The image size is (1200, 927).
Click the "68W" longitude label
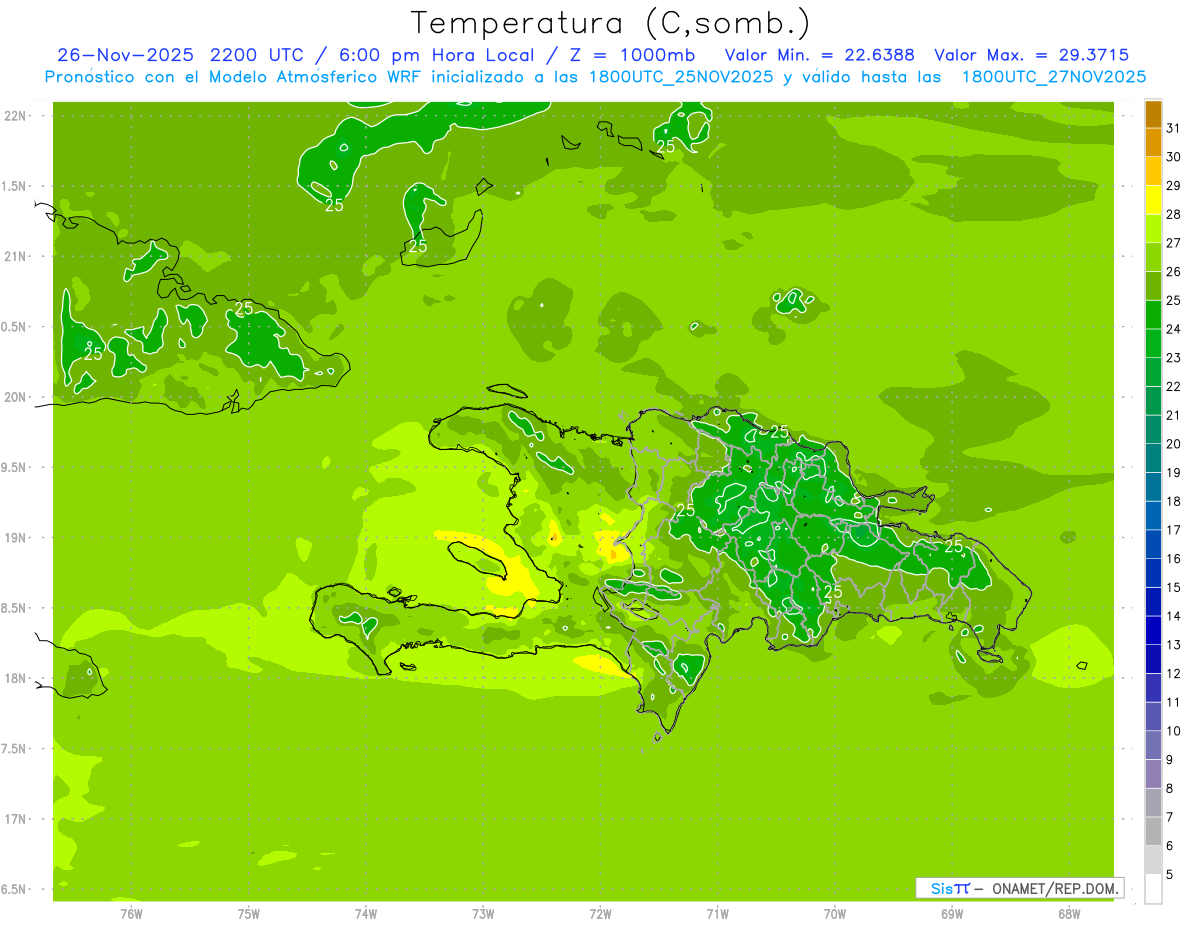point(1069,914)
